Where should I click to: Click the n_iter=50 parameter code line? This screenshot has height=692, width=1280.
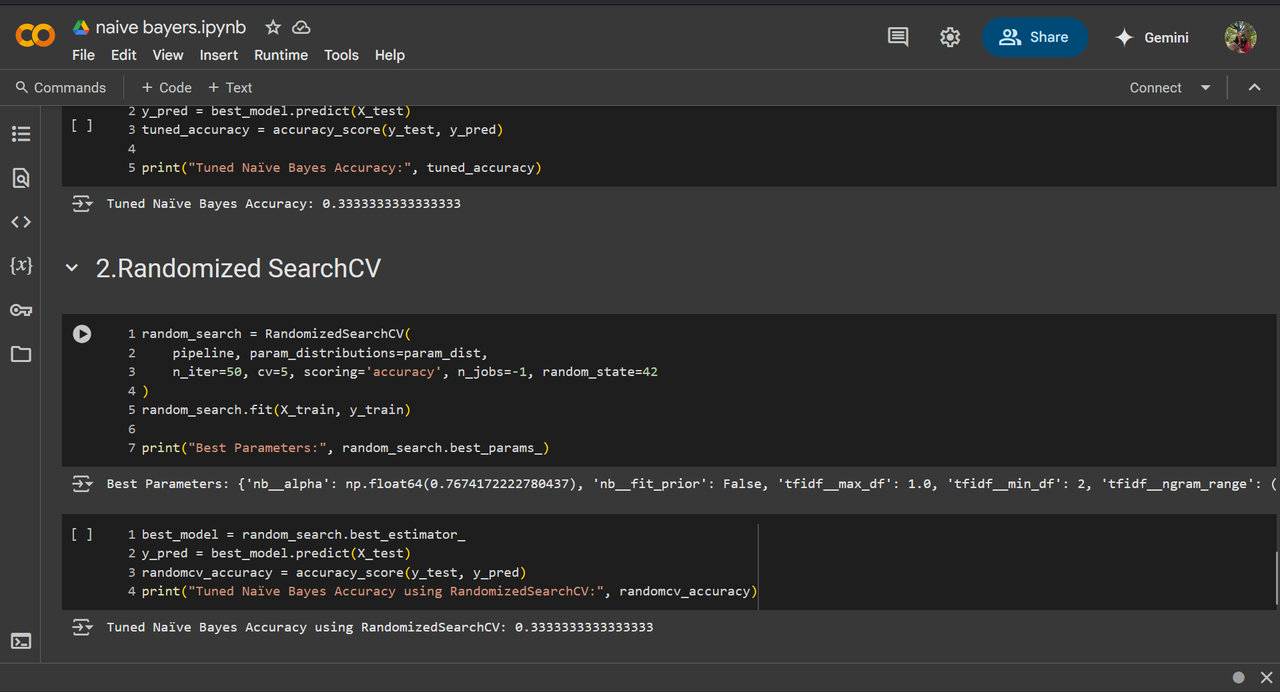[415, 372]
